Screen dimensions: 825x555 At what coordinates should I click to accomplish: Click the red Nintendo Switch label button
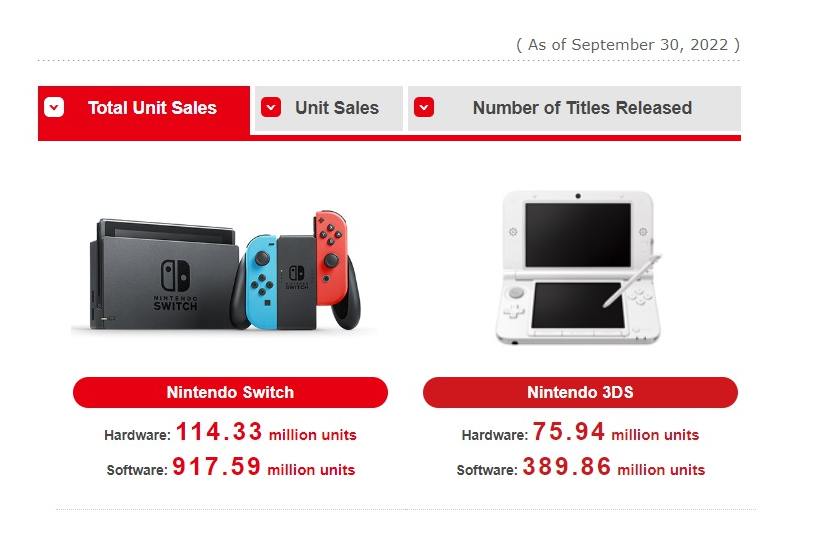(230, 392)
